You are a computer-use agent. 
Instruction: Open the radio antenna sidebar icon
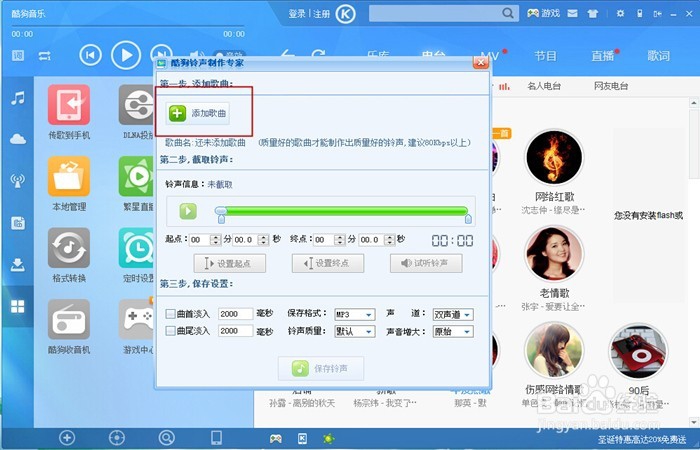[x=18, y=181]
